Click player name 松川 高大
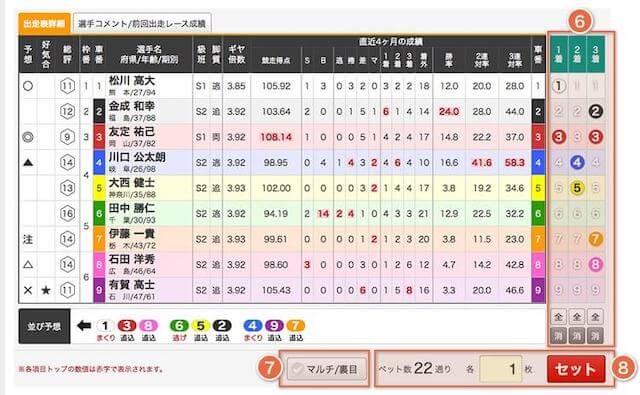The width and height of the screenshot is (640, 395). (132, 81)
